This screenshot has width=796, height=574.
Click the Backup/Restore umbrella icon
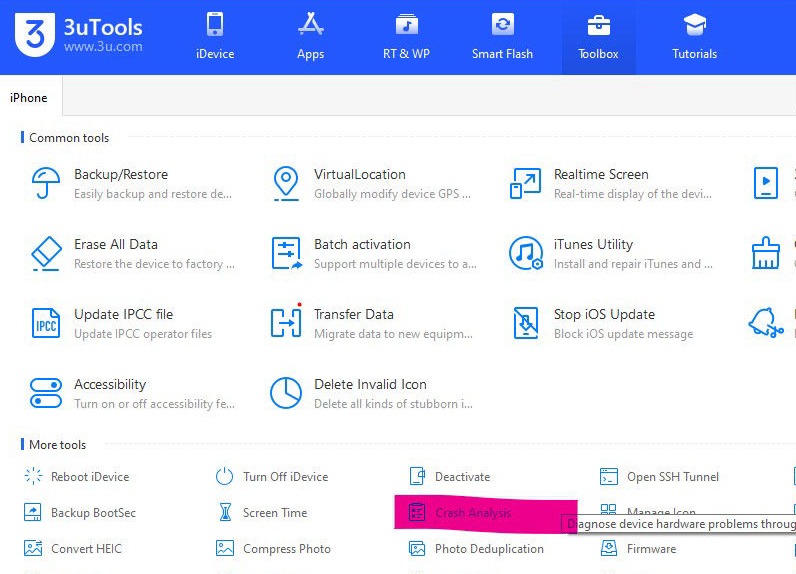pyautogui.click(x=46, y=183)
